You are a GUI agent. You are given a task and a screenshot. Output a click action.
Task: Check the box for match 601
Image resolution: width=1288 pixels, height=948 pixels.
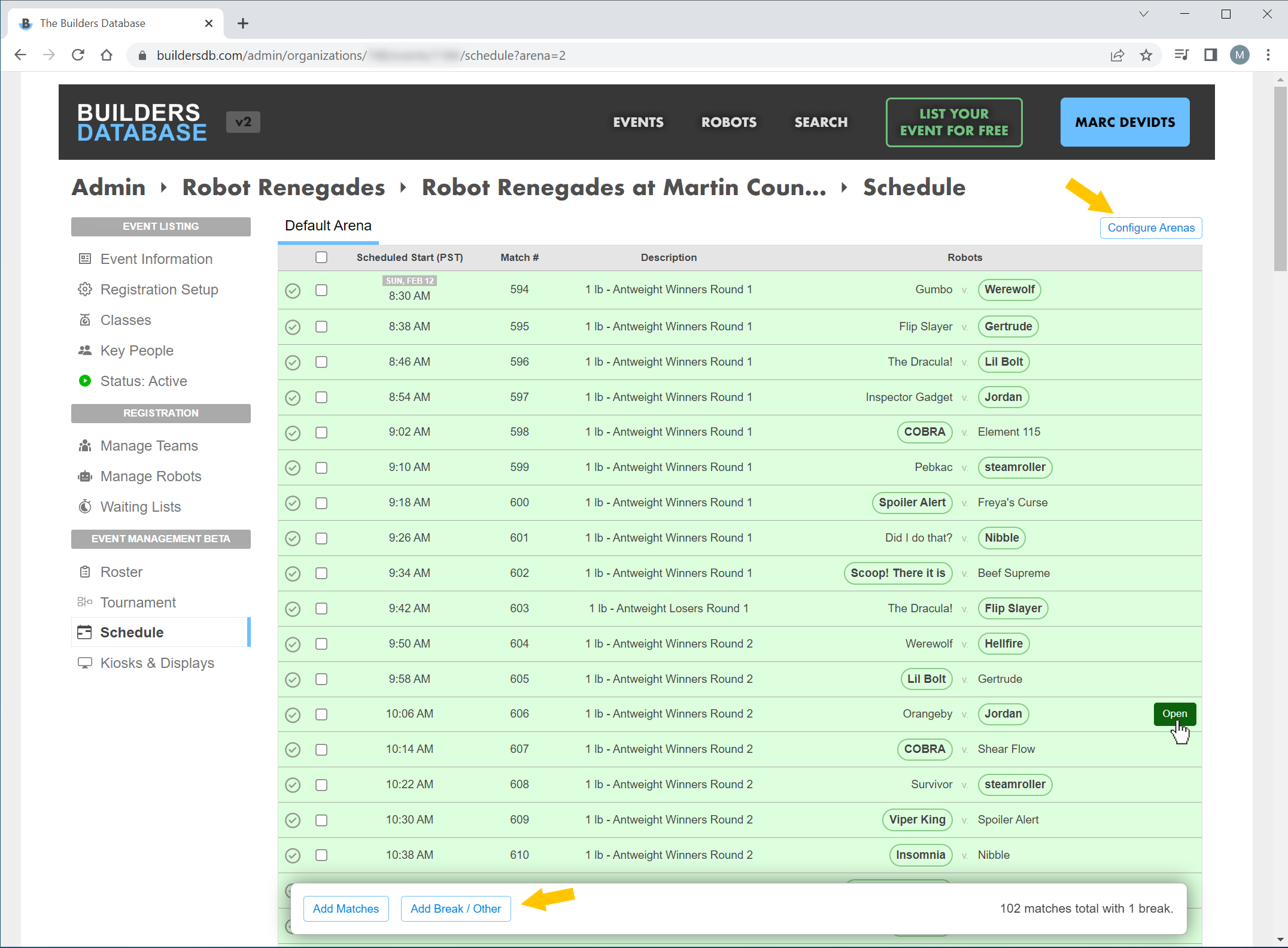321,539
